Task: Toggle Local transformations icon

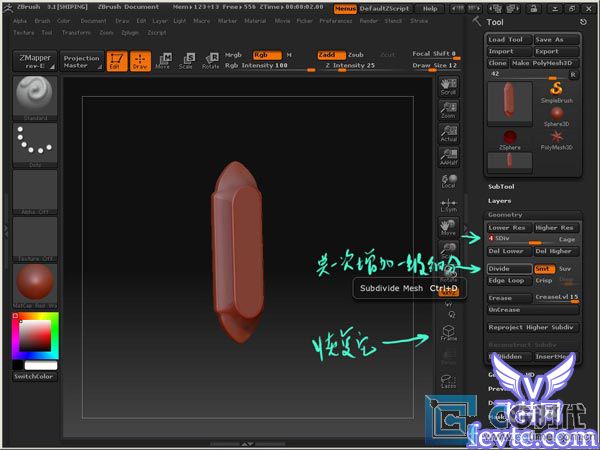Action: pyautogui.click(x=448, y=181)
